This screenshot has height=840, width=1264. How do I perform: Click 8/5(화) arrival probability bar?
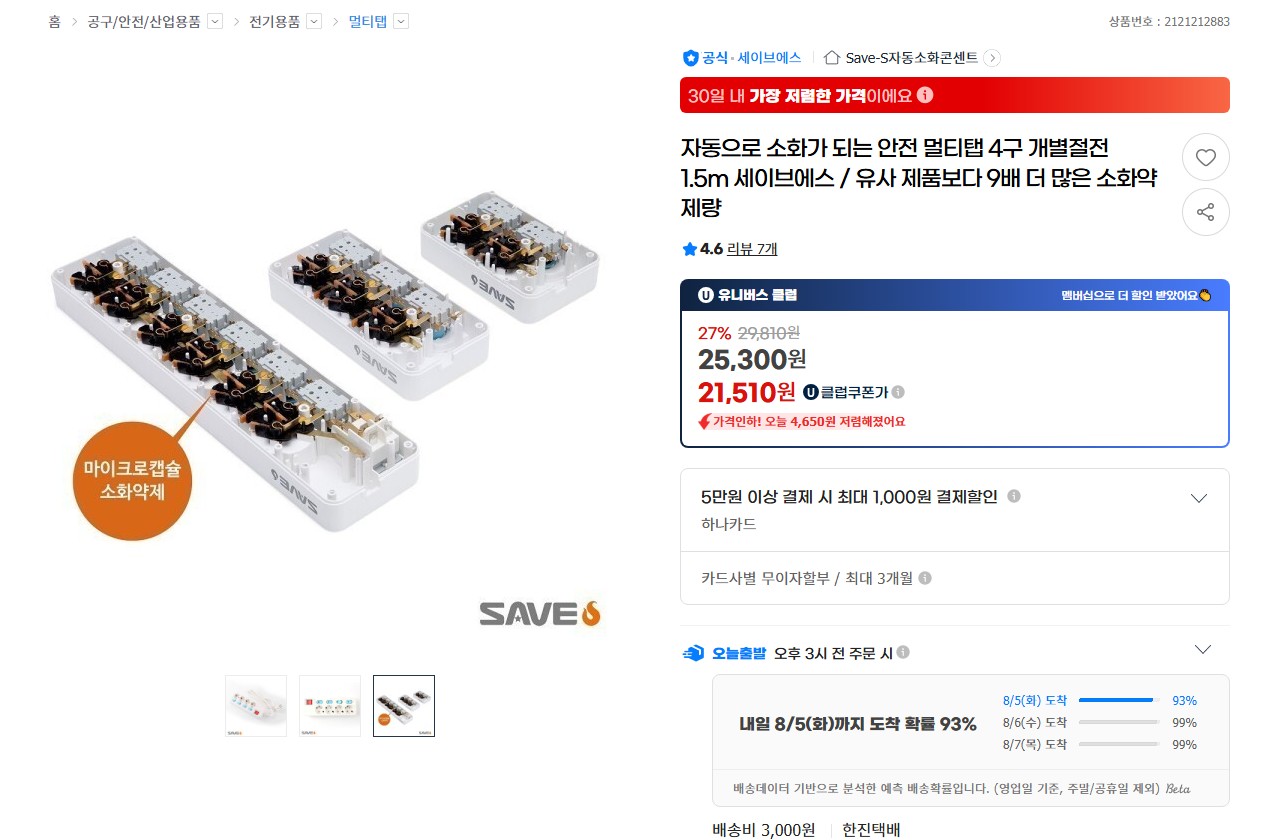(x=1119, y=700)
